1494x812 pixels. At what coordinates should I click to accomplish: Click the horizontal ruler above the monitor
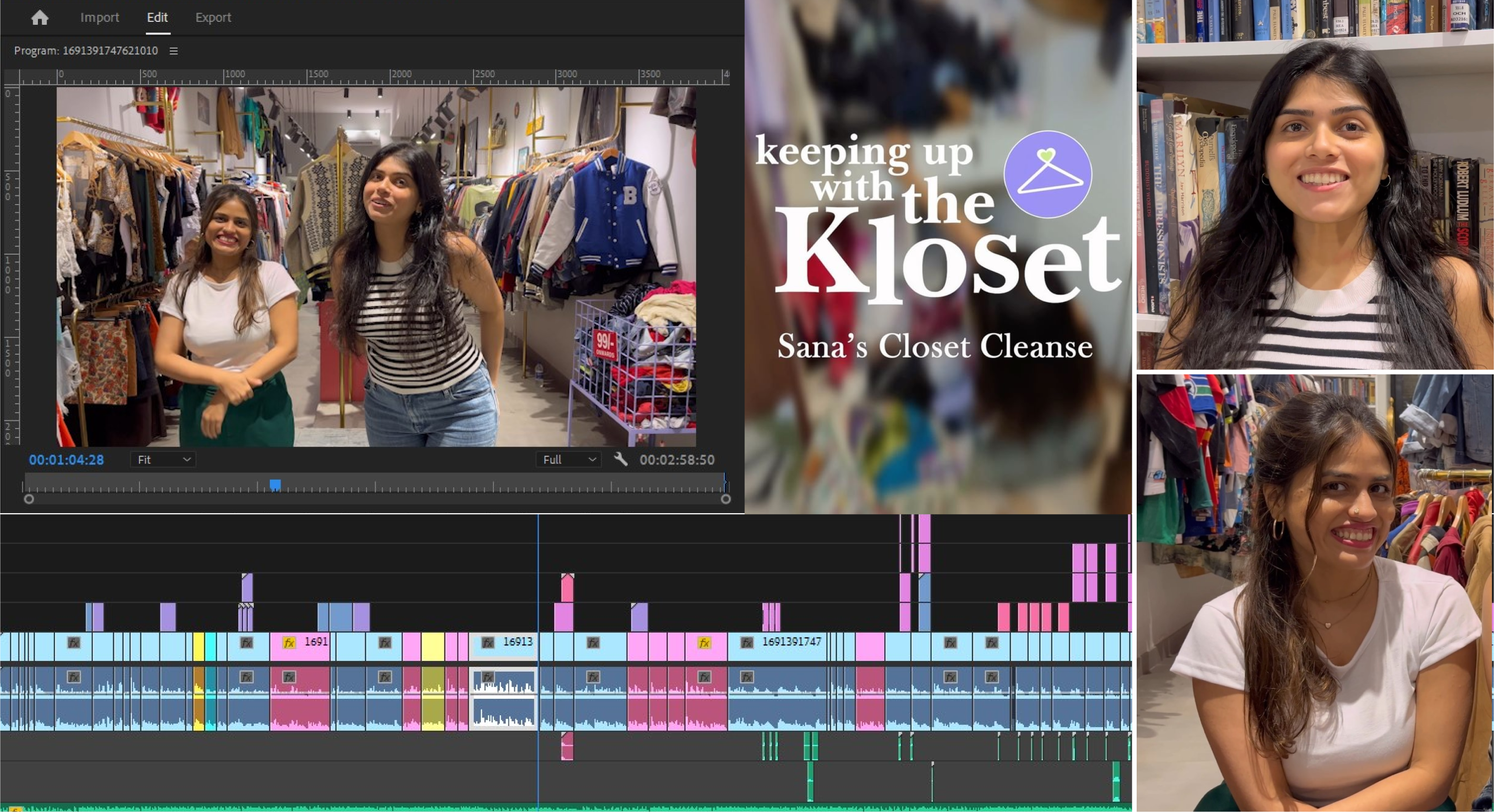(375, 77)
